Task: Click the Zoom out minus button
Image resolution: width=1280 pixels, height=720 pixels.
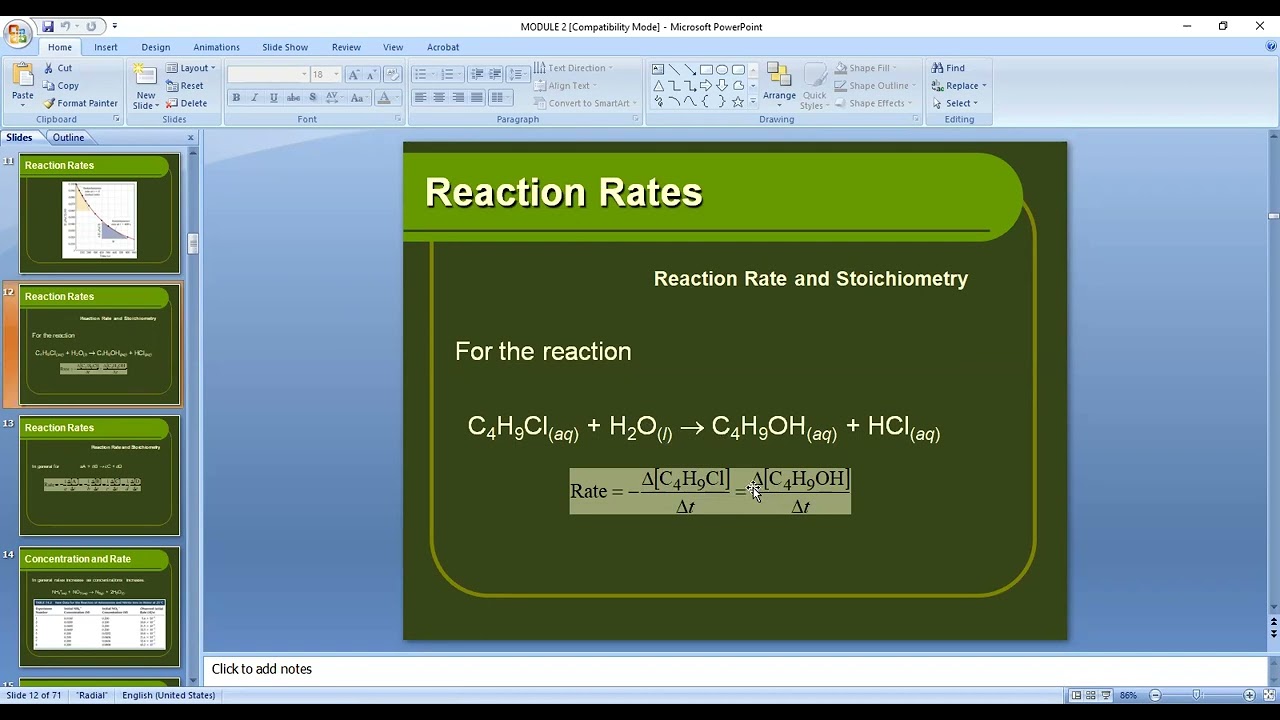Action: point(1155,695)
